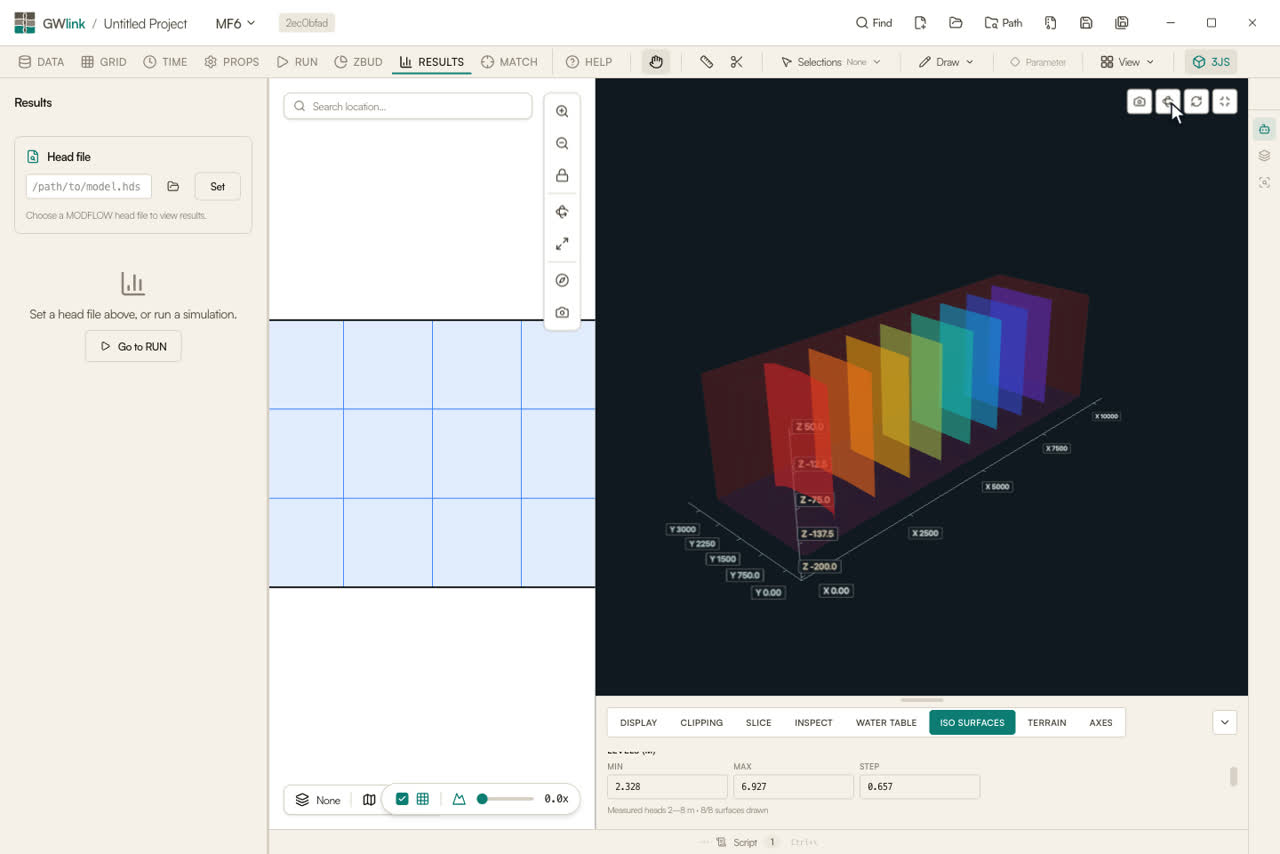Focus the head file path field
Viewport: 1280px width, 854px height.
[89, 186]
